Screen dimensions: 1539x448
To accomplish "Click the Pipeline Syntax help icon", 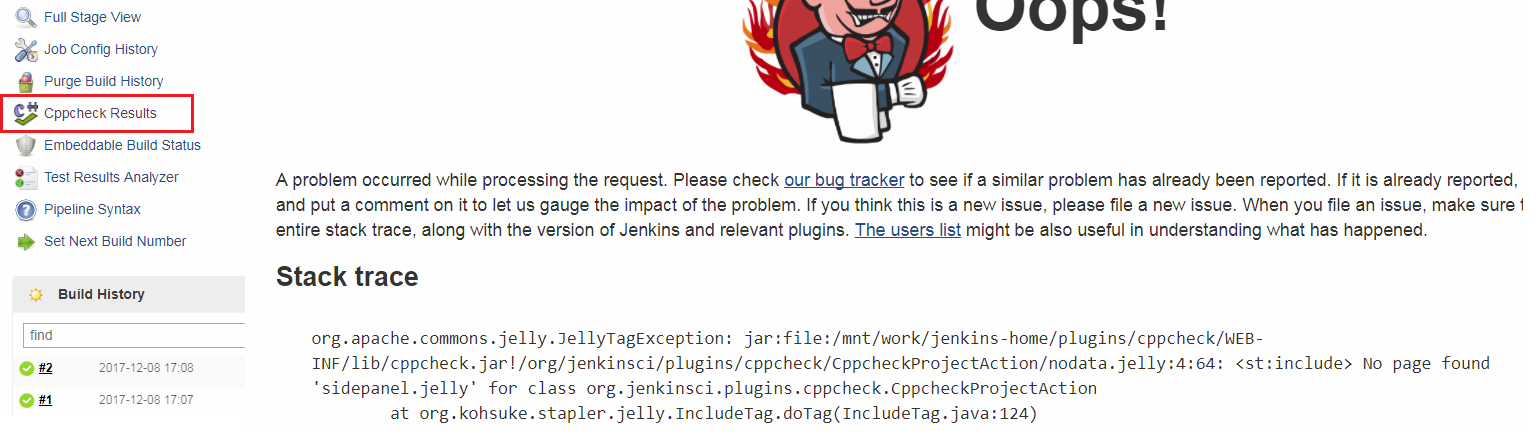I will pyautogui.click(x=26, y=209).
